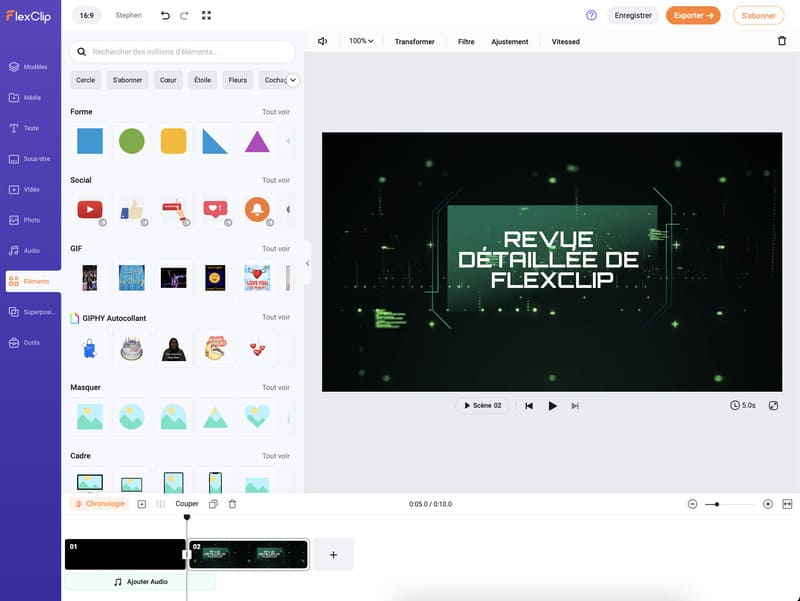Open the Filtre menu
This screenshot has height=601, width=800.
coord(466,42)
